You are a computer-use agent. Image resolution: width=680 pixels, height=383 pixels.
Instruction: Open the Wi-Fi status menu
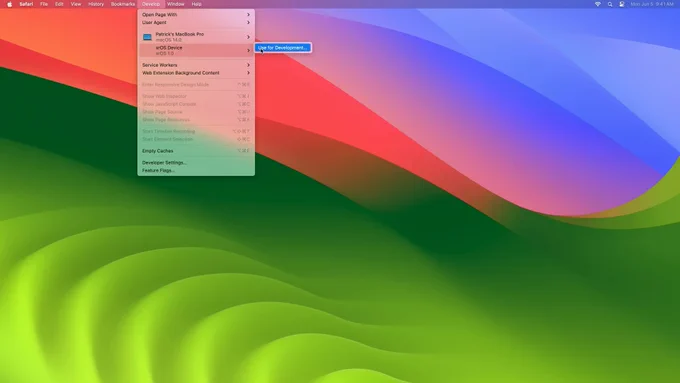click(598, 4)
